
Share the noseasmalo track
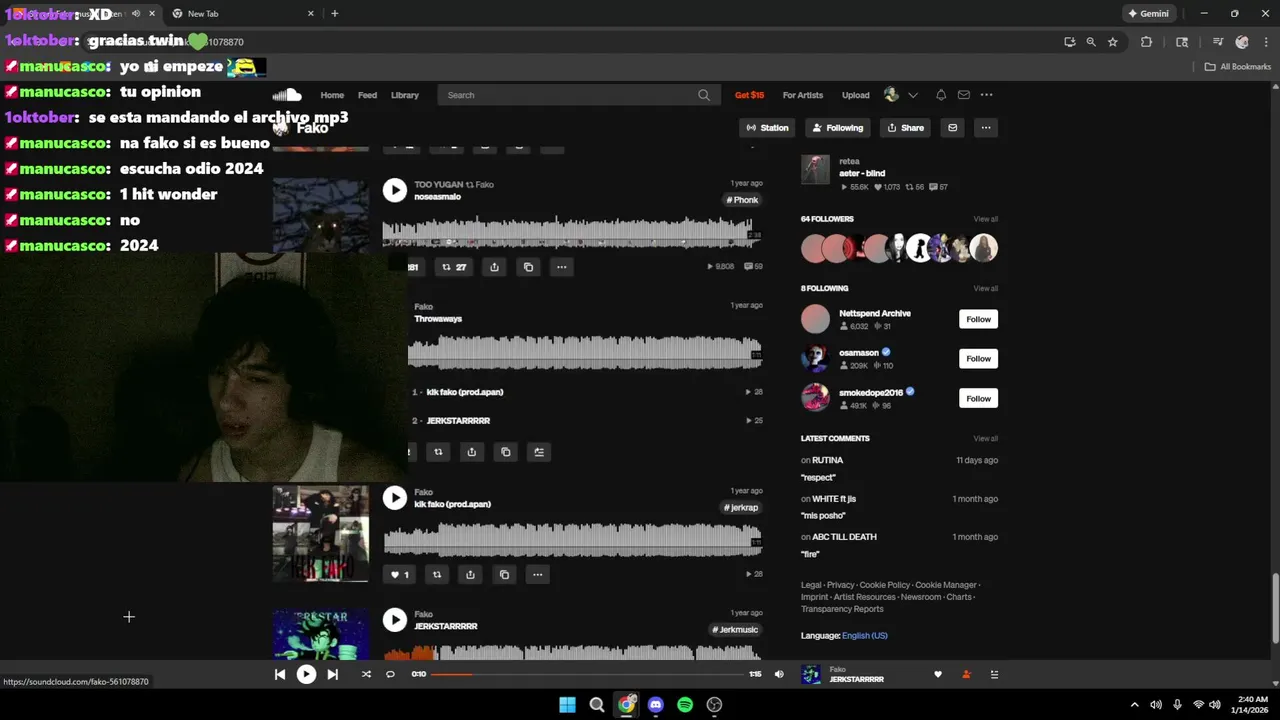[494, 267]
